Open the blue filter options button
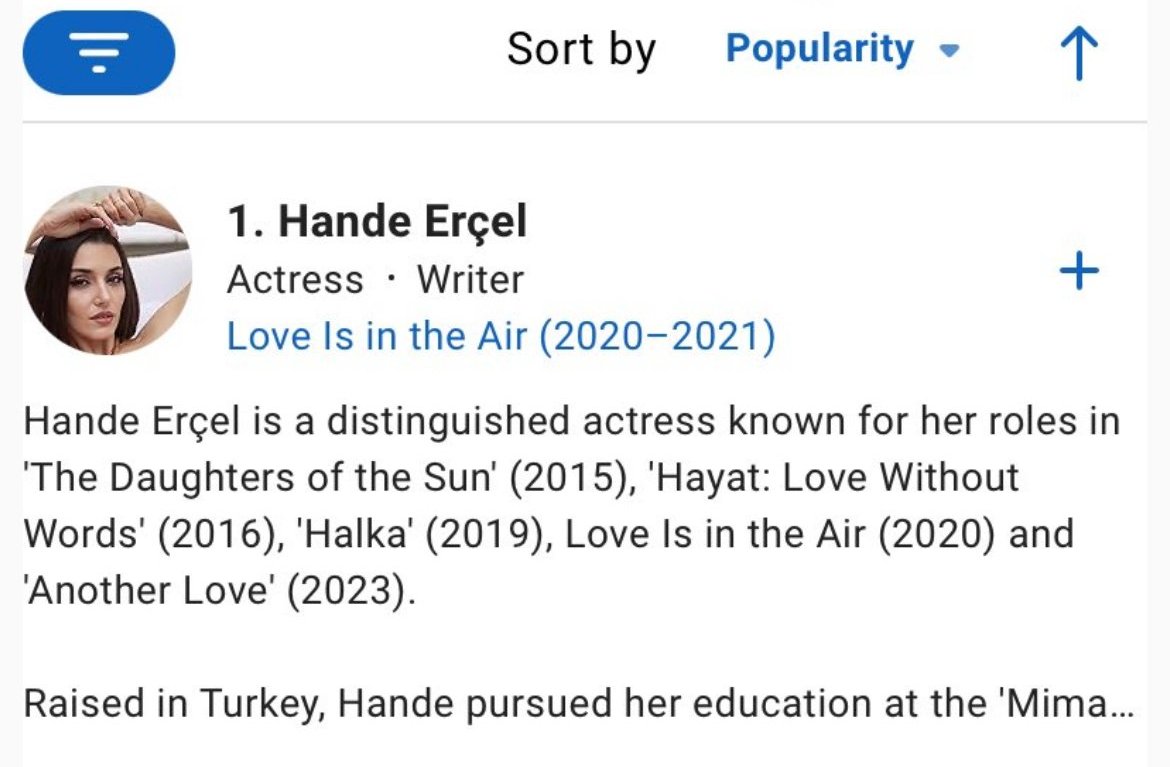This screenshot has width=1170, height=767. pos(99,52)
